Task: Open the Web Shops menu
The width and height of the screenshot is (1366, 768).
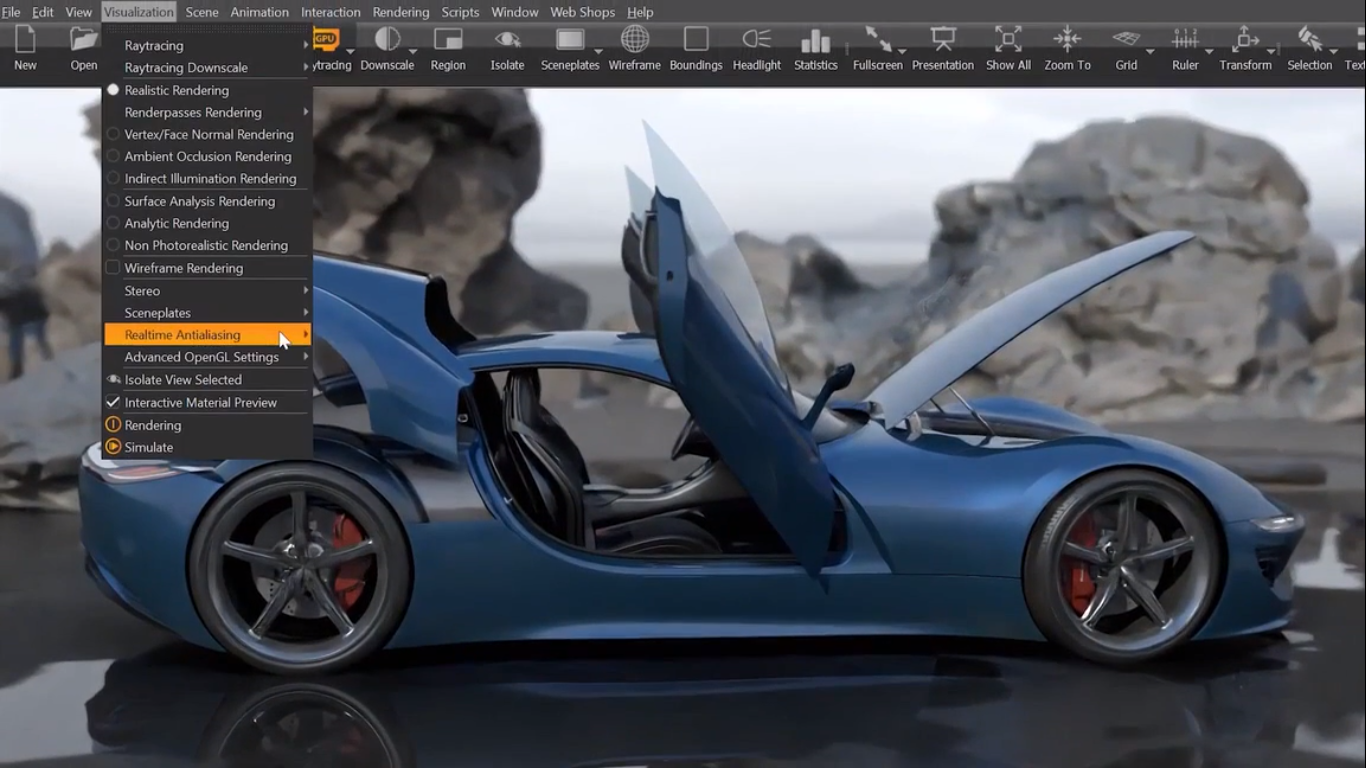Action: pyautogui.click(x=583, y=12)
